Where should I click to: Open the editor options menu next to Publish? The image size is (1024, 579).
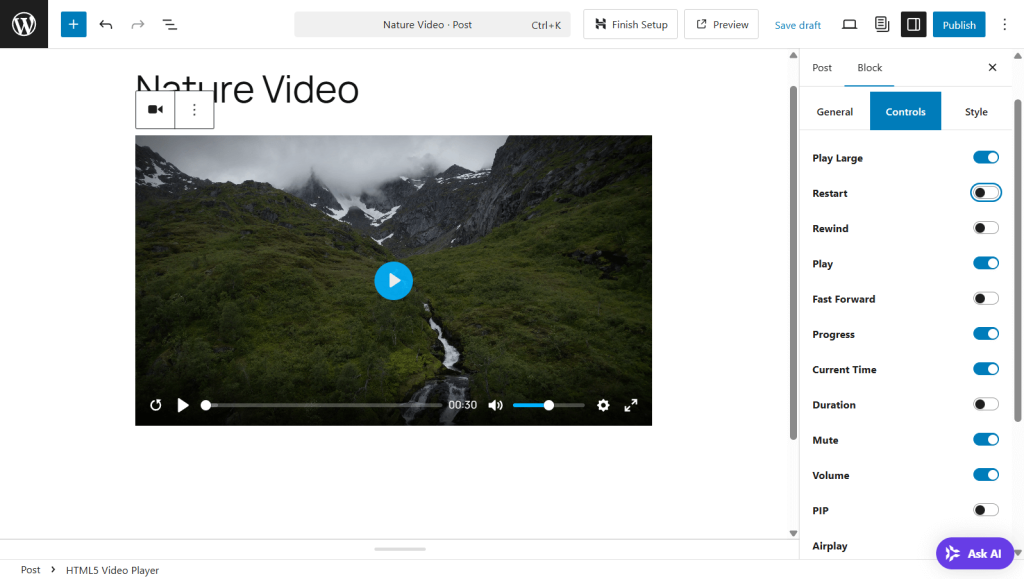(x=1004, y=24)
